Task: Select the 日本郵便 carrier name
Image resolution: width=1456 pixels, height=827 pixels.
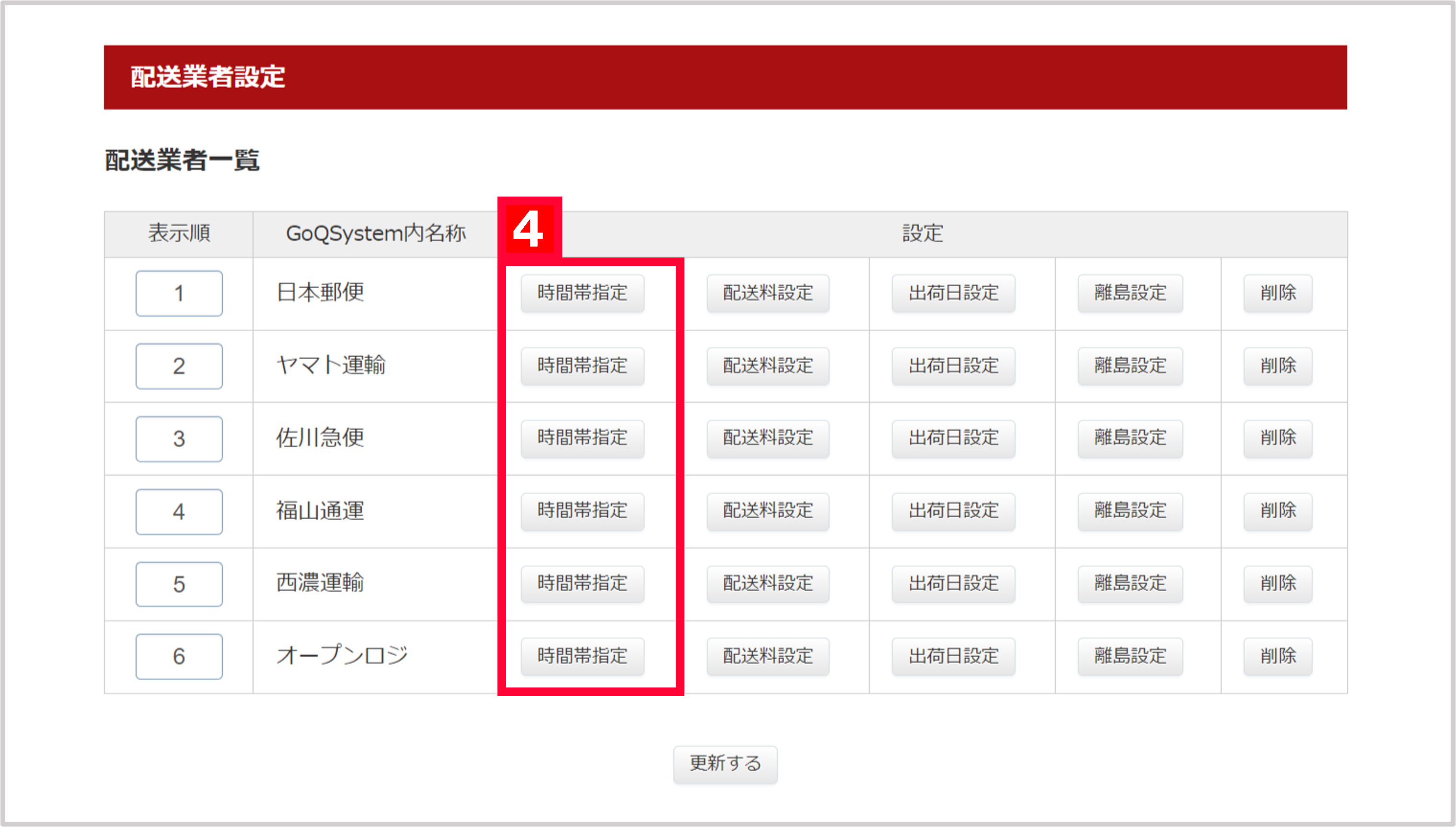Action: tap(320, 292)
